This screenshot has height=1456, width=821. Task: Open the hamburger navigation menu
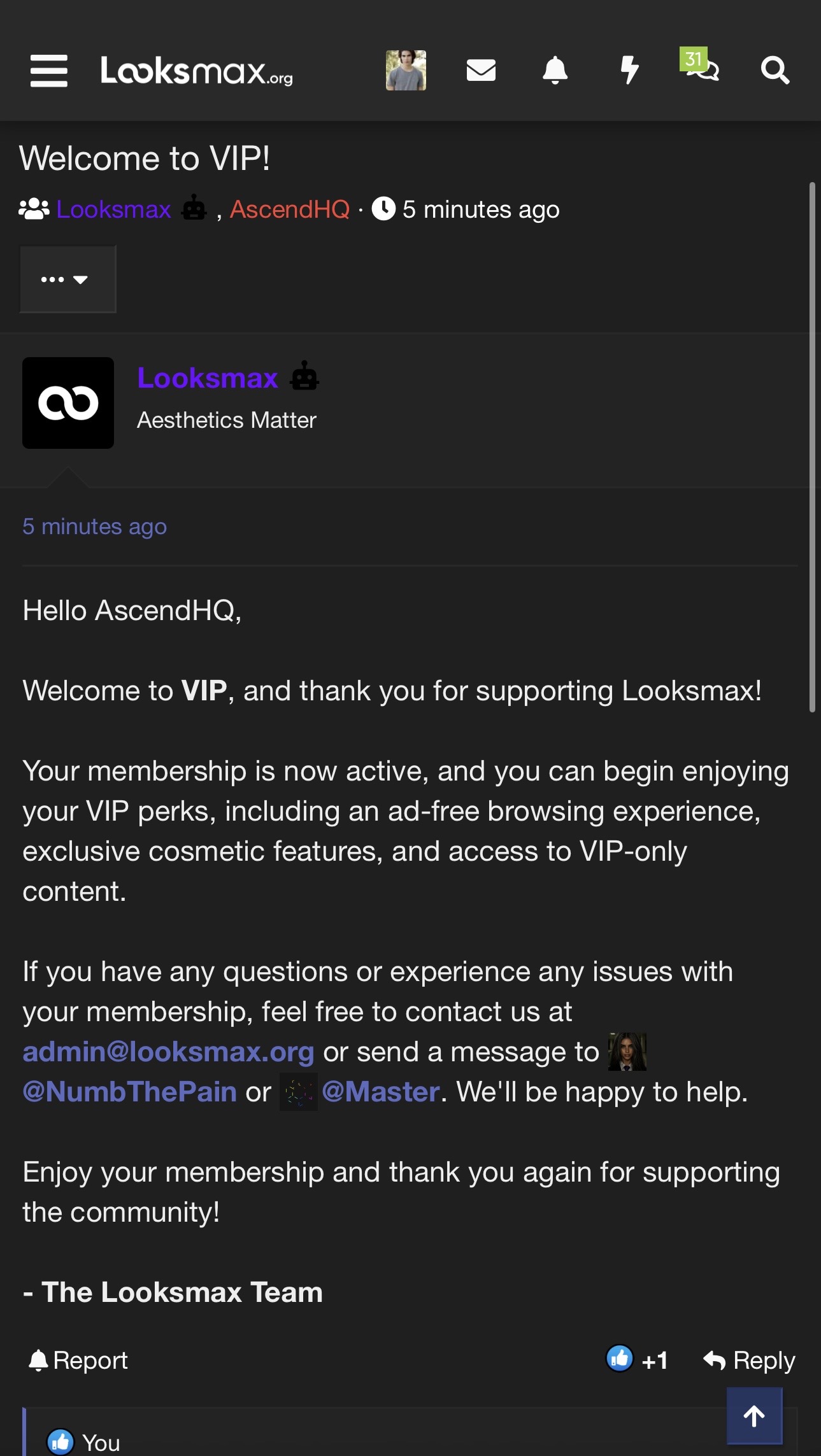(49, 71)
